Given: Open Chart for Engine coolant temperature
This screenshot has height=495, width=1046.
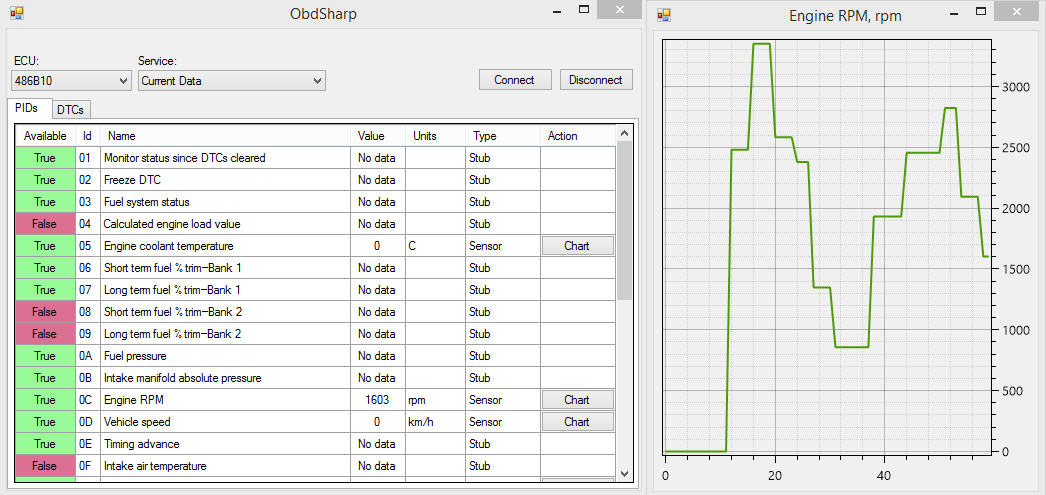Looking at the screenshot, I should pos(577,245).
